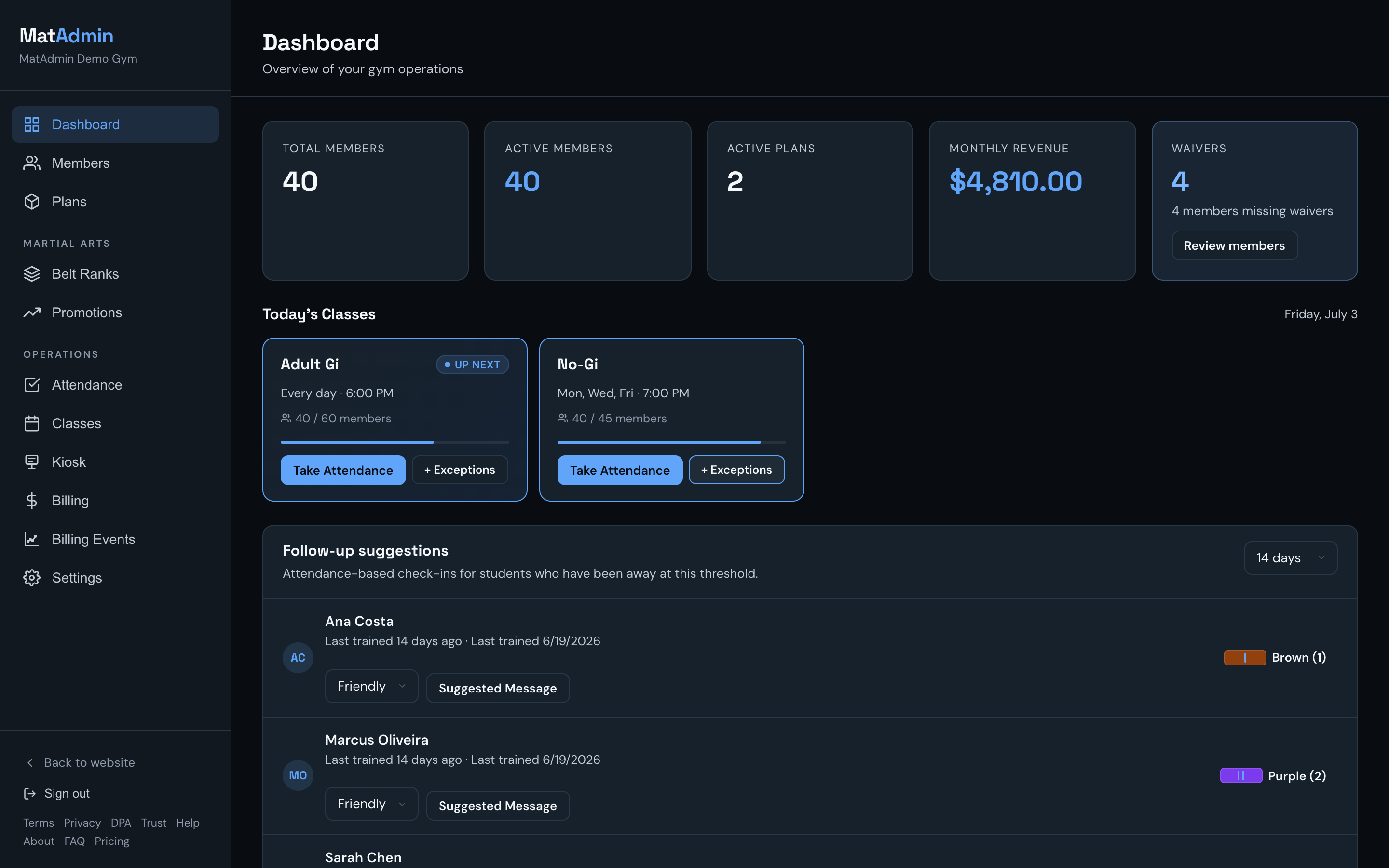The height and width of the screenshot is (868, 1389).
Task: Click the Active Plans card
Action: 810,200
